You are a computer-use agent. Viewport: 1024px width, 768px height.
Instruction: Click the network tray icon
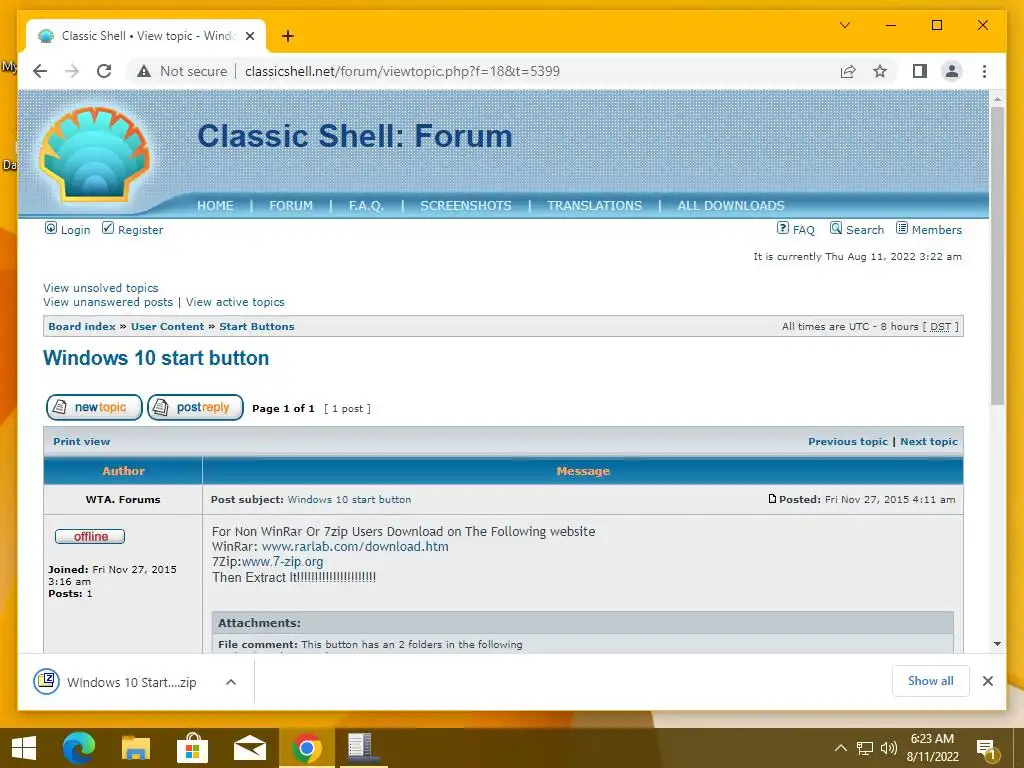click(x=865, y=748)
